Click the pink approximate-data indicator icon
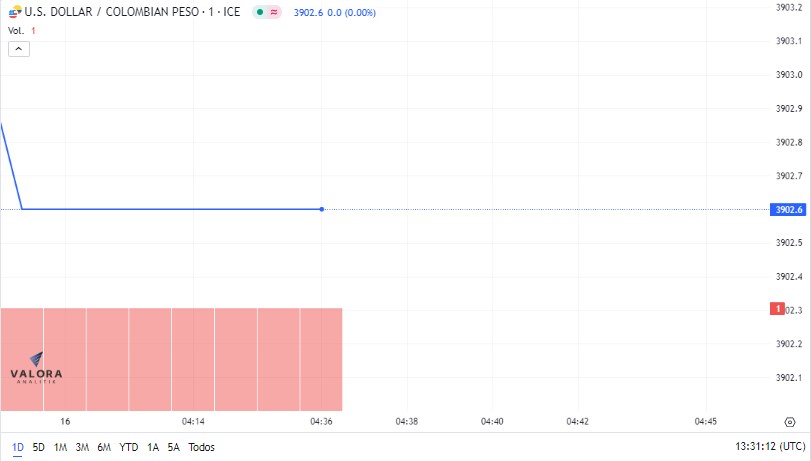 click(x=274, y=12)
